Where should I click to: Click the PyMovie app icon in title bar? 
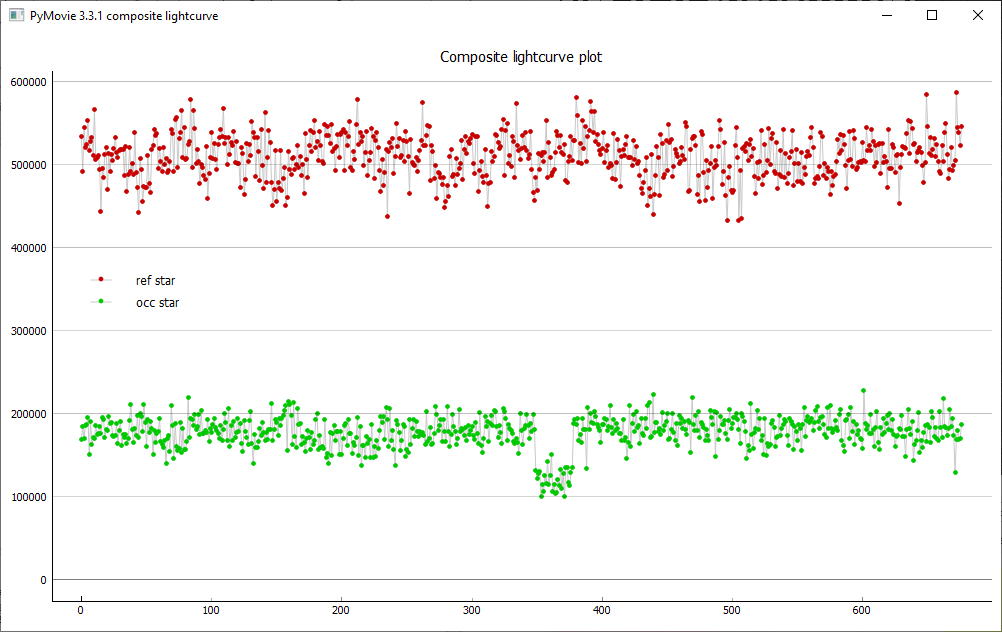16,16
